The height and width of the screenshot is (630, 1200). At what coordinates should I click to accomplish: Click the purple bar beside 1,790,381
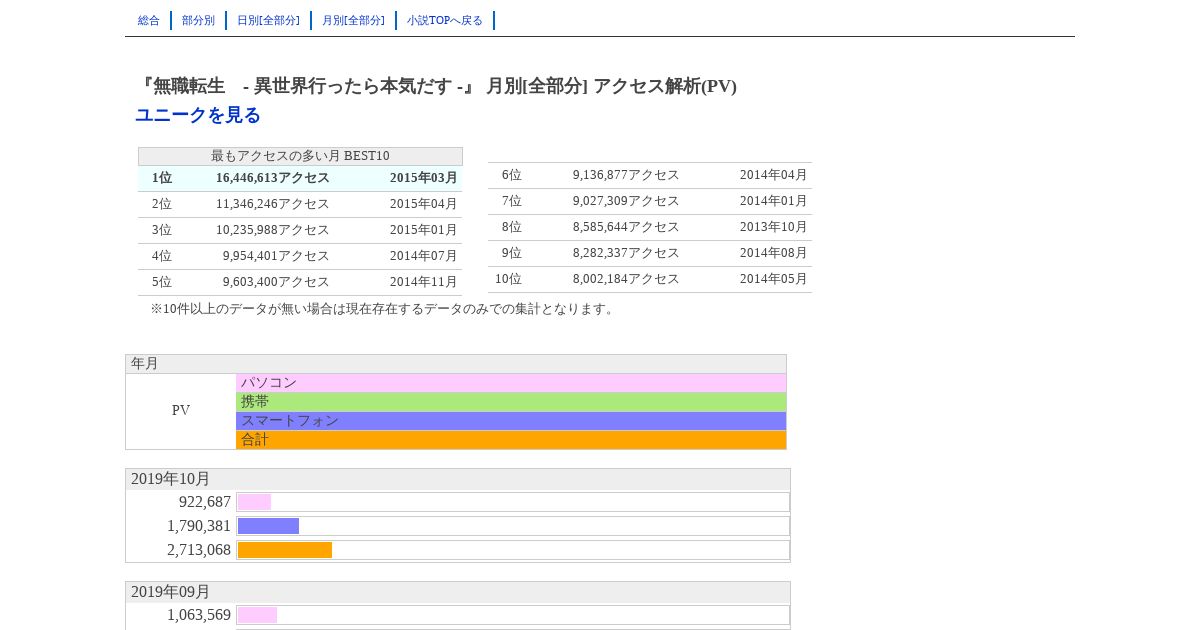click(269, 526)
